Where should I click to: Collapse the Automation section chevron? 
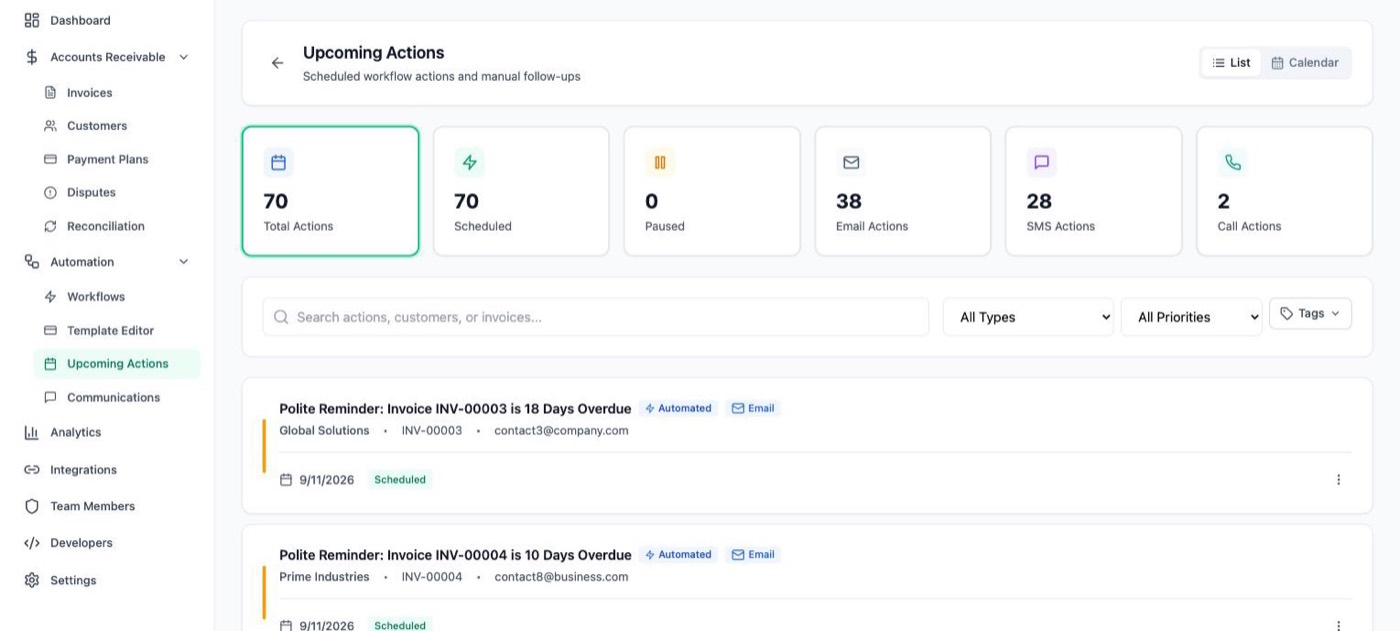[183, 262]
